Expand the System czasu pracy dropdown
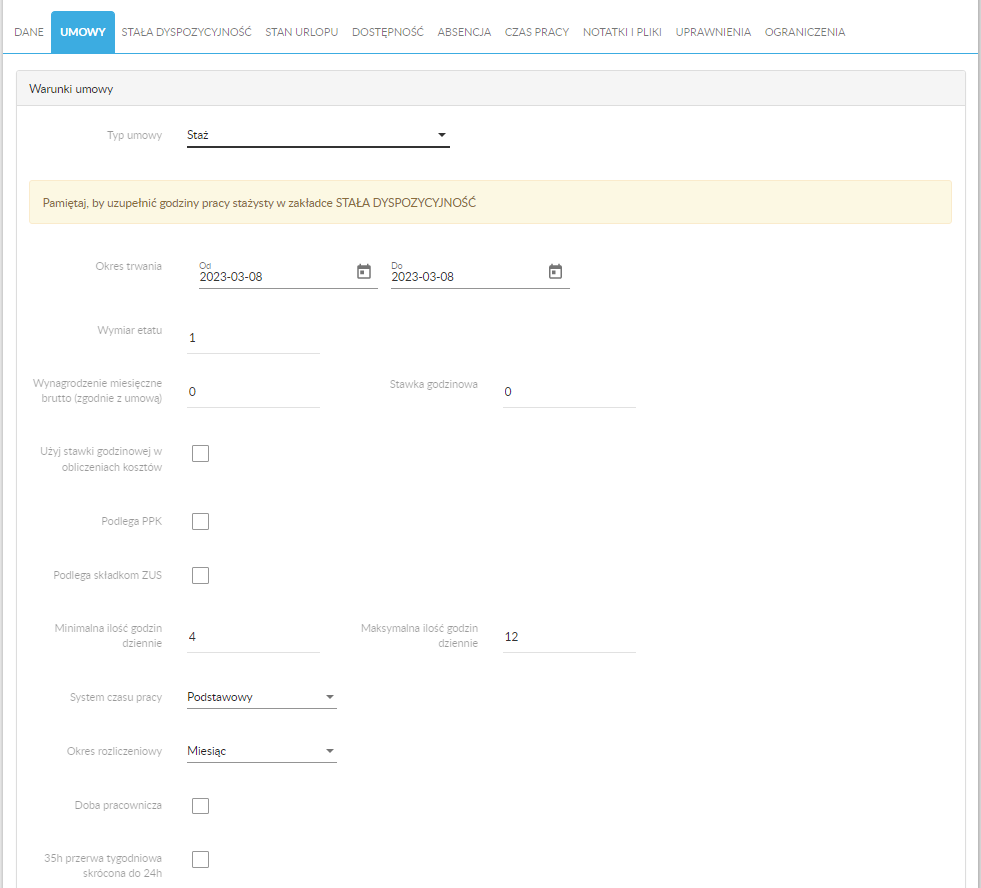This screenshot has width=981, height=888. coord(262,697)
